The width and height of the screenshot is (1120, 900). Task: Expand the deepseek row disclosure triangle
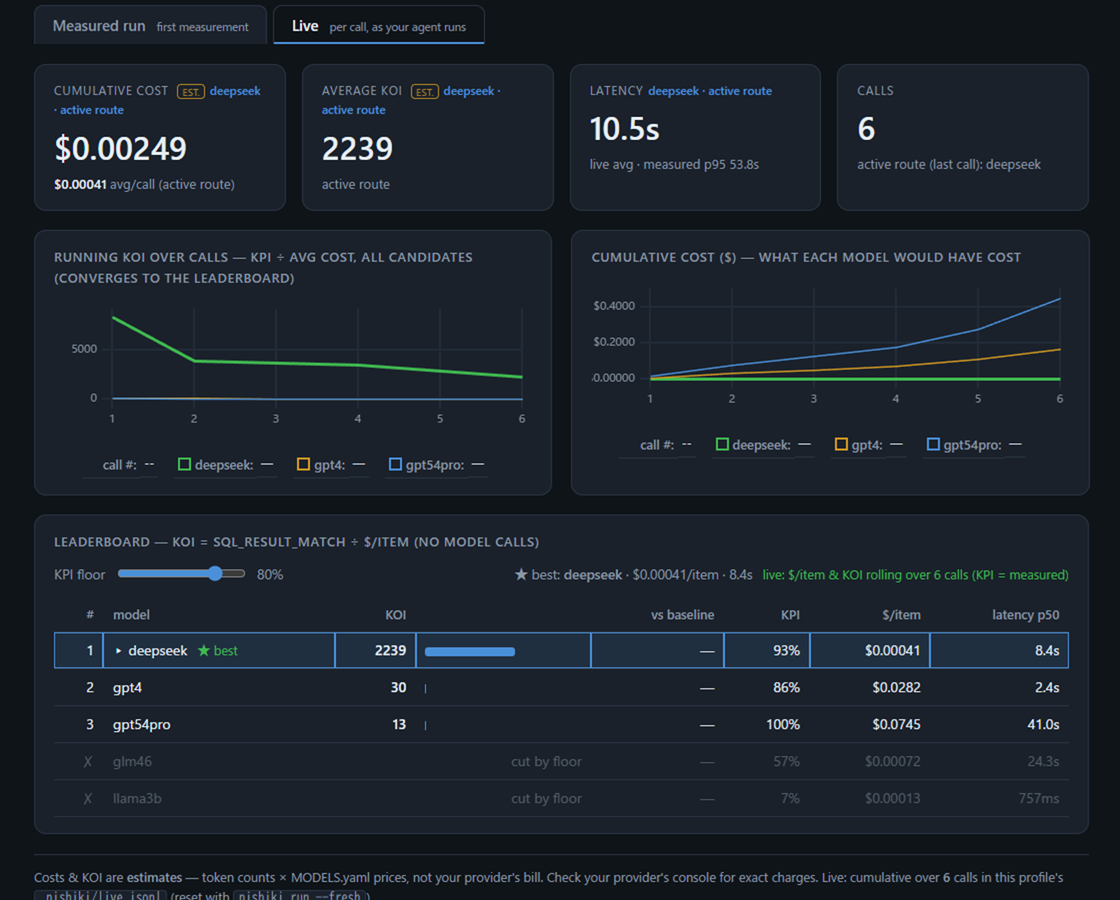[119, 651]
